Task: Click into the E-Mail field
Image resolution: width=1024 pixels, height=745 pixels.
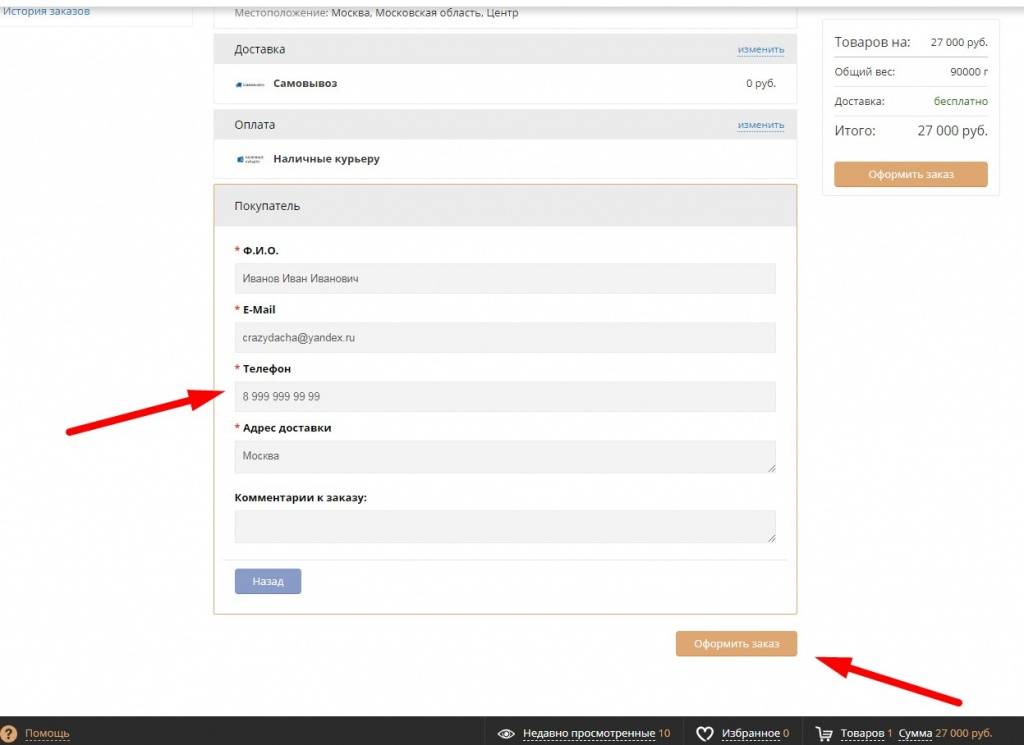Action: pos(505,338)
